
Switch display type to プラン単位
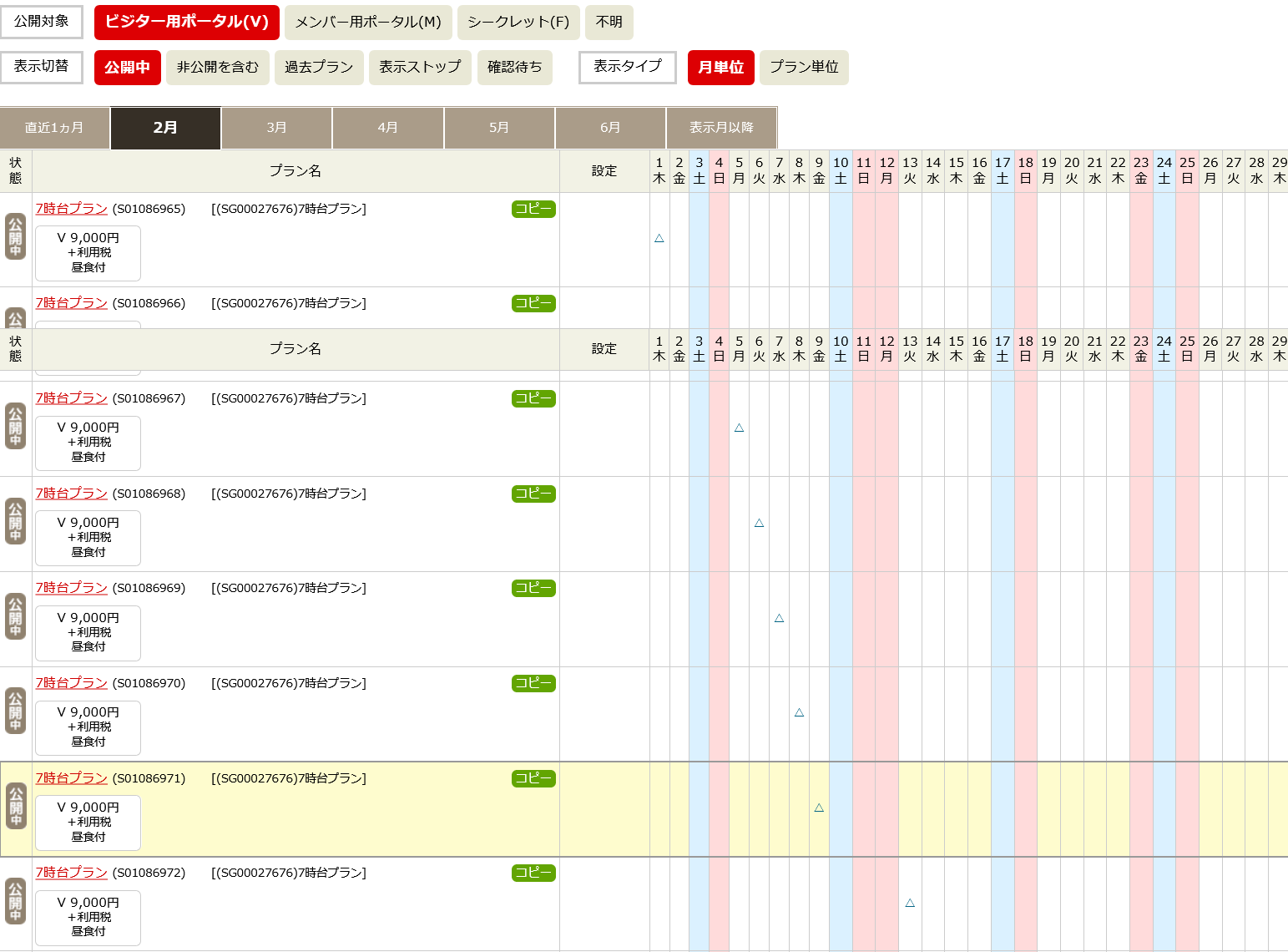(804, 68)
